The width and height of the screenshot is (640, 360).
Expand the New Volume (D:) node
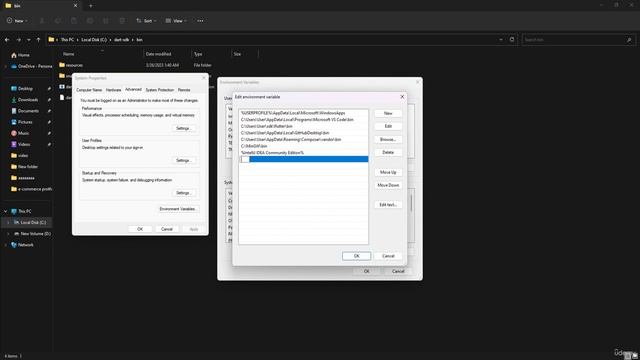point(8,234)
